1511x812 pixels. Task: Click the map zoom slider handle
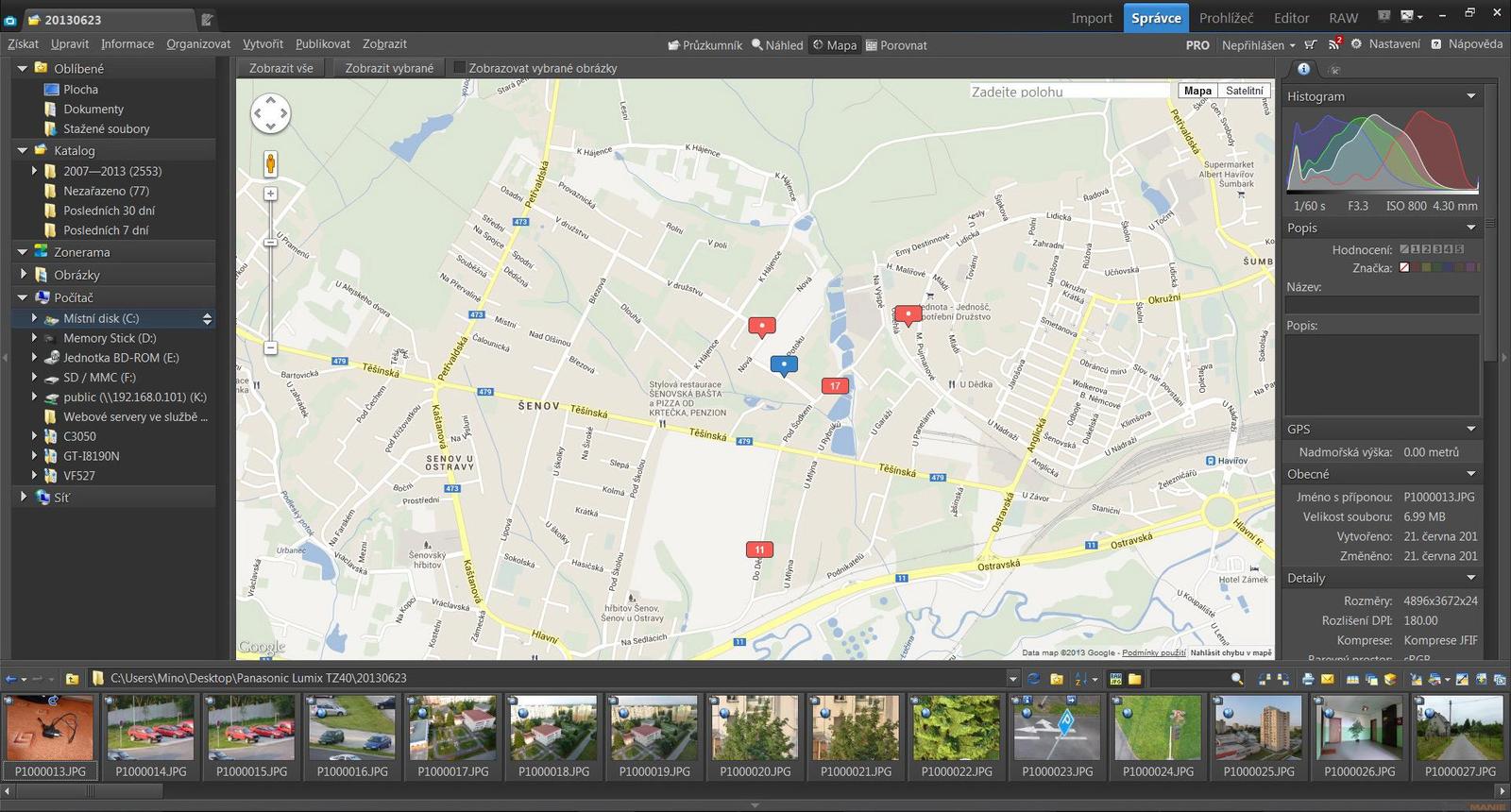point(270,242)
